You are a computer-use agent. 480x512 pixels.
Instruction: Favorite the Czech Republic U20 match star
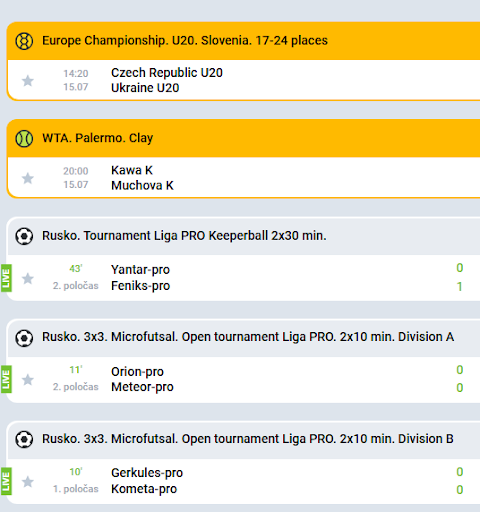coord(28,81)
